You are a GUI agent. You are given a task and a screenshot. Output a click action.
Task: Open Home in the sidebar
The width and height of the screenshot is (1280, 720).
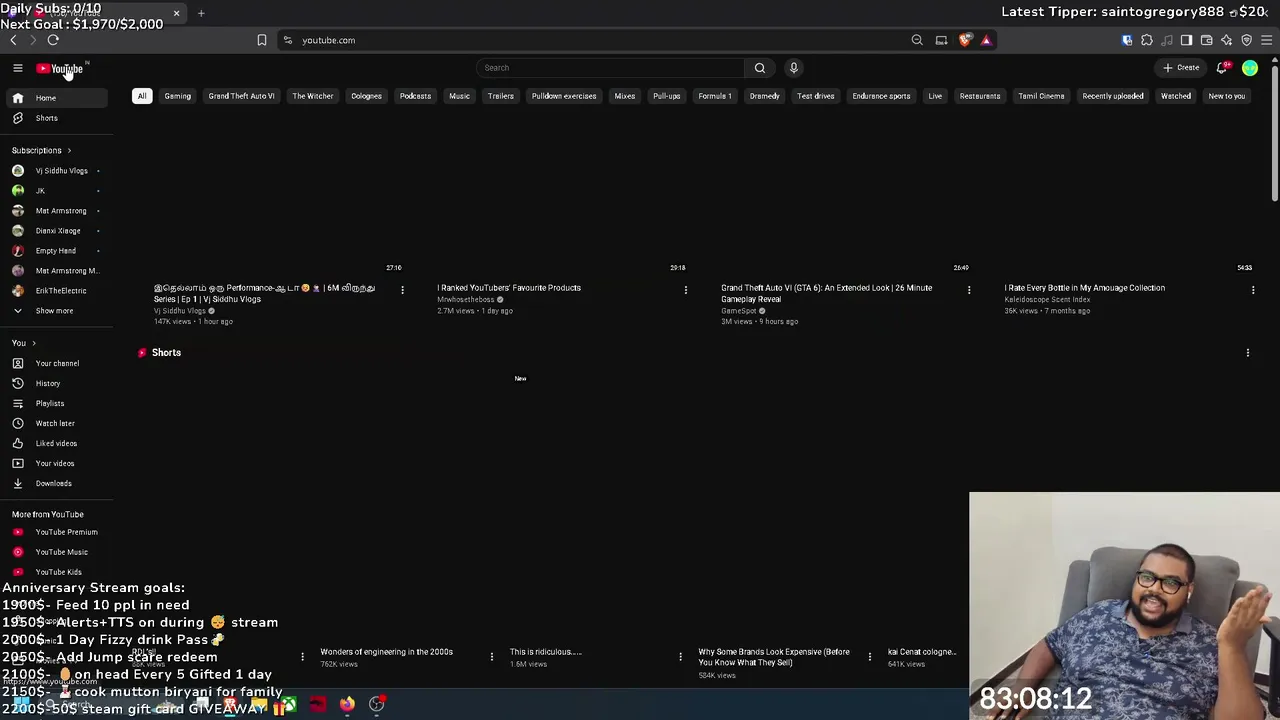(x=56, y=98)
